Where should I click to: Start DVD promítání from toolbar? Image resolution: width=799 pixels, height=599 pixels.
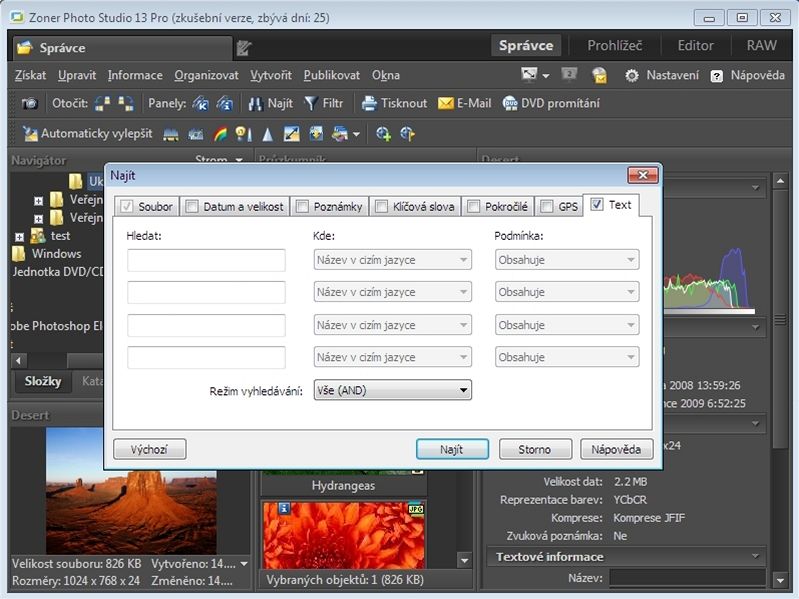point(510,103)
